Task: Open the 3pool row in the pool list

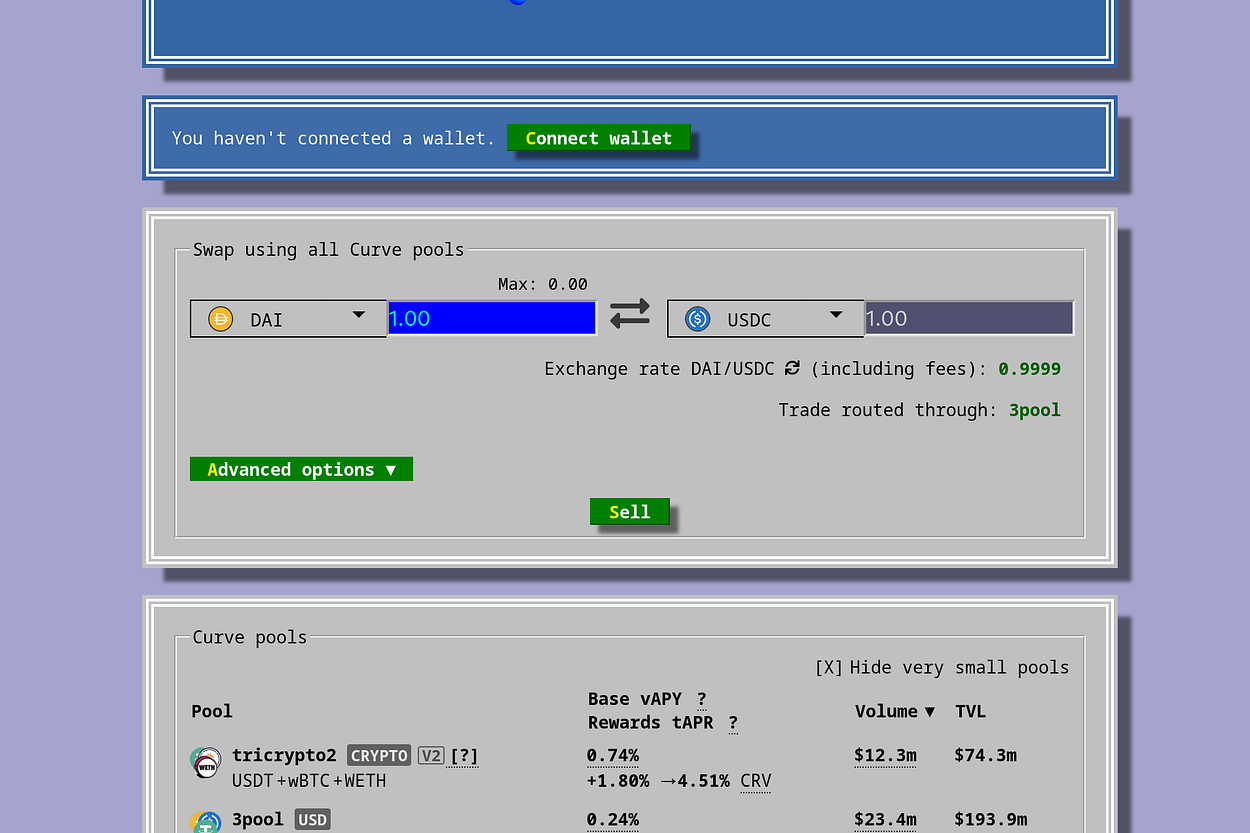Action: point(258,819)
